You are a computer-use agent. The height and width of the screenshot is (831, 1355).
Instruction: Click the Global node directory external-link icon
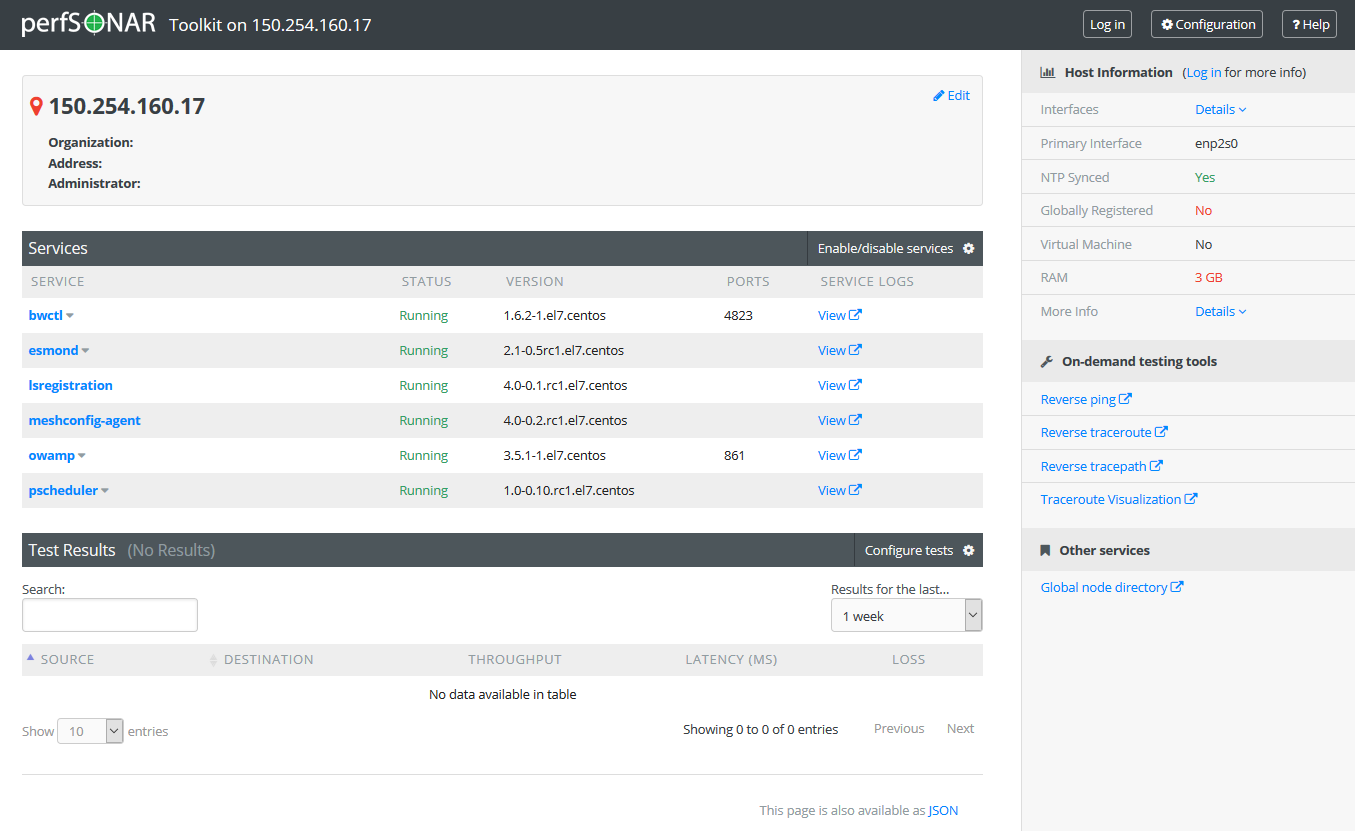tap(1177, 587)
